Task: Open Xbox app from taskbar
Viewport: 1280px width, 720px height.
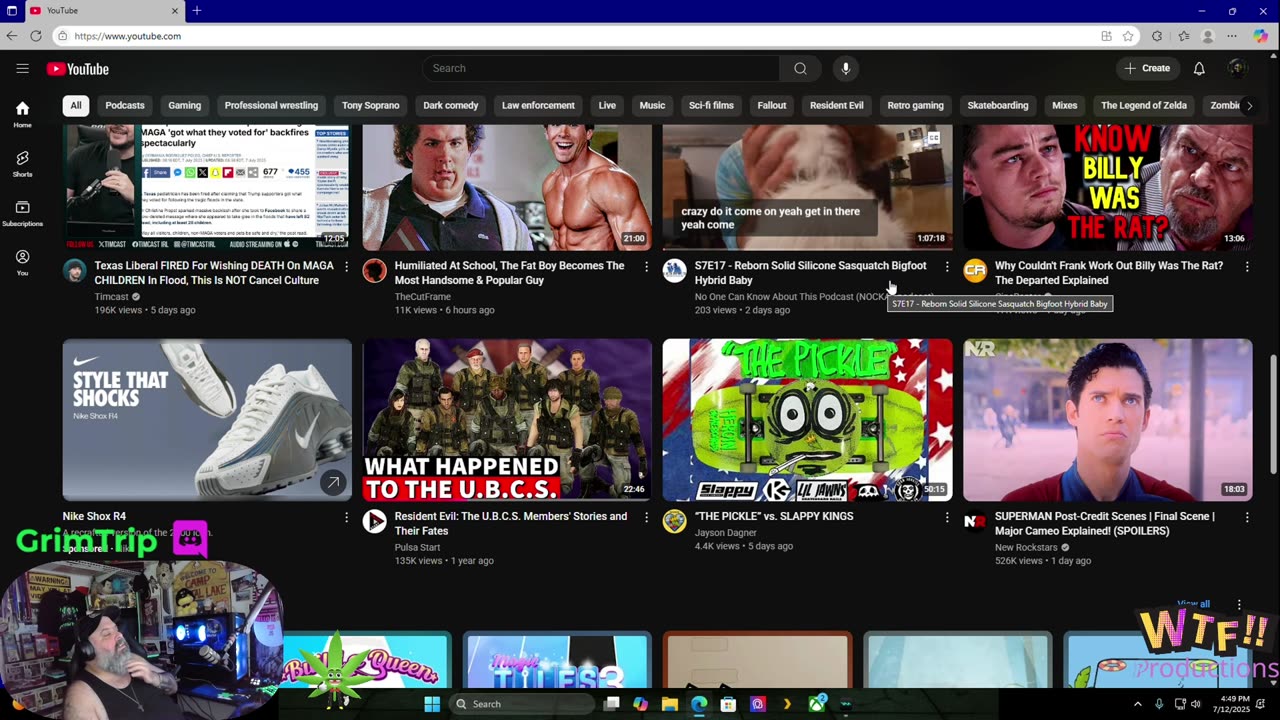Action: pyautogui.click(x=817, y=704)
